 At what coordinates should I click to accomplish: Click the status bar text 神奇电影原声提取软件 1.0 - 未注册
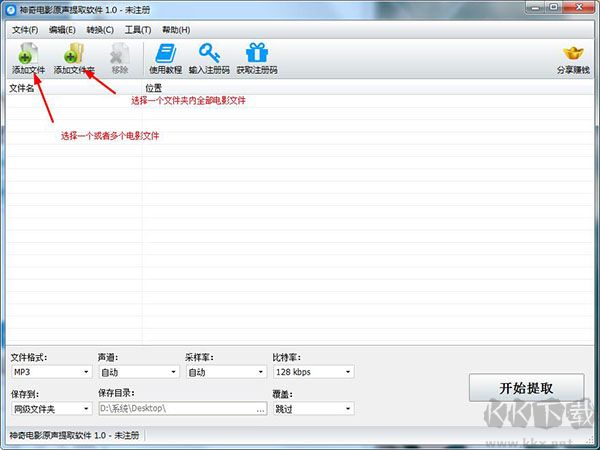click(x=74, y=435)
